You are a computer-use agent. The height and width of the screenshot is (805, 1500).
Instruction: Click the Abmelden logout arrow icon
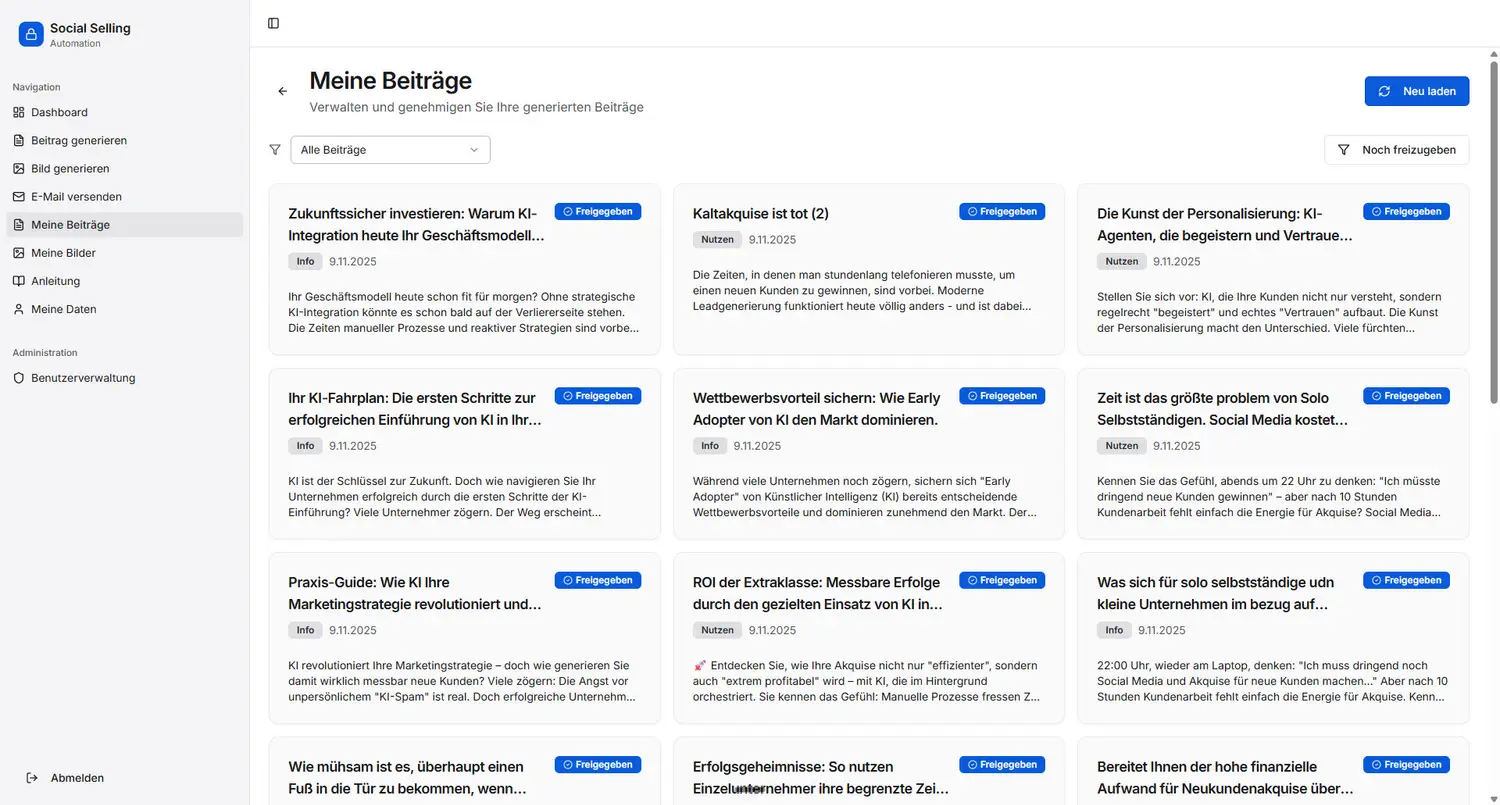click(x=32, y=778)
